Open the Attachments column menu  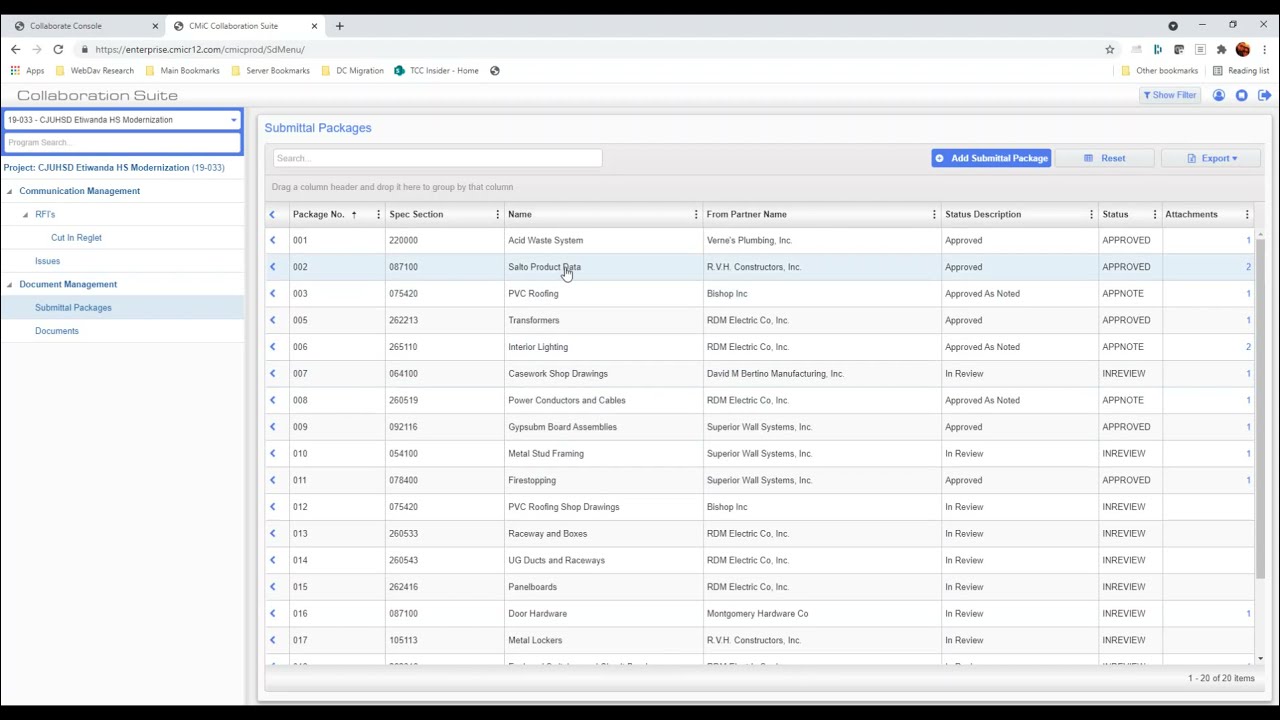(1247, 214)
